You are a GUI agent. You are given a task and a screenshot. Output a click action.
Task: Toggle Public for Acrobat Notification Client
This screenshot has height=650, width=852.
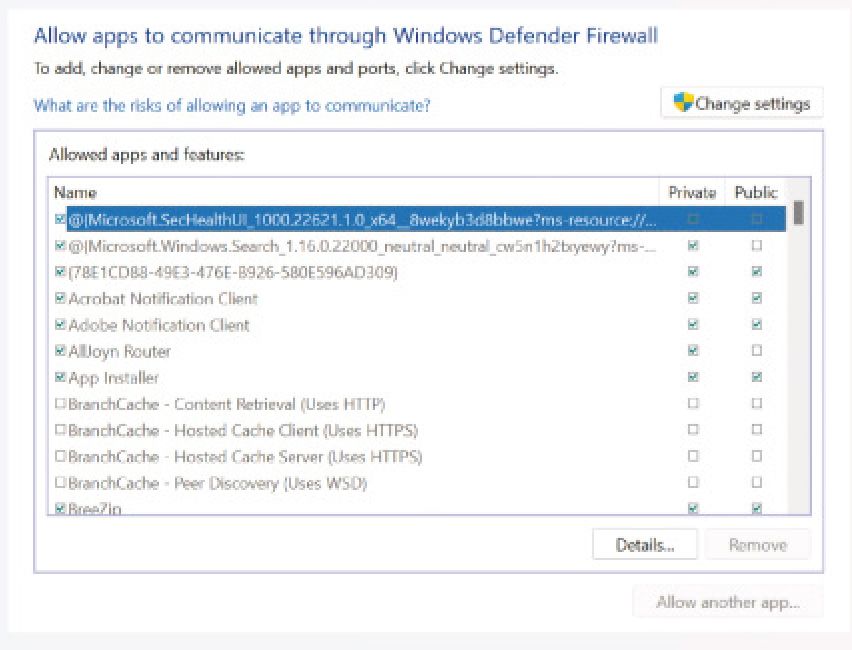tap(756, 298)
